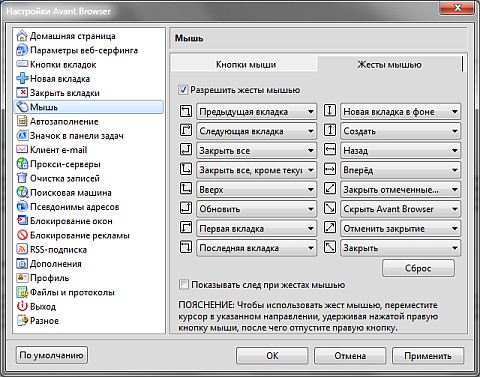Image resolution: width=480 pixels, height=377 pixels.
Task: Click the Разное sidebar icon
Action: pos(22,321)
